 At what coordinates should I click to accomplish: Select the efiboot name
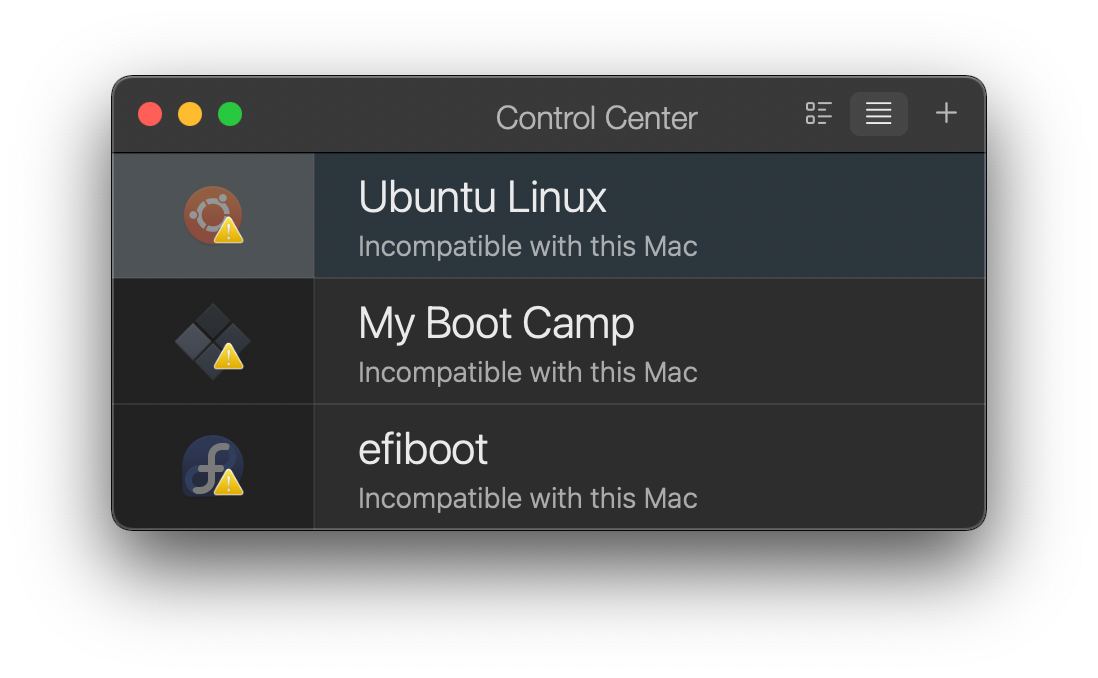(422, 449)
